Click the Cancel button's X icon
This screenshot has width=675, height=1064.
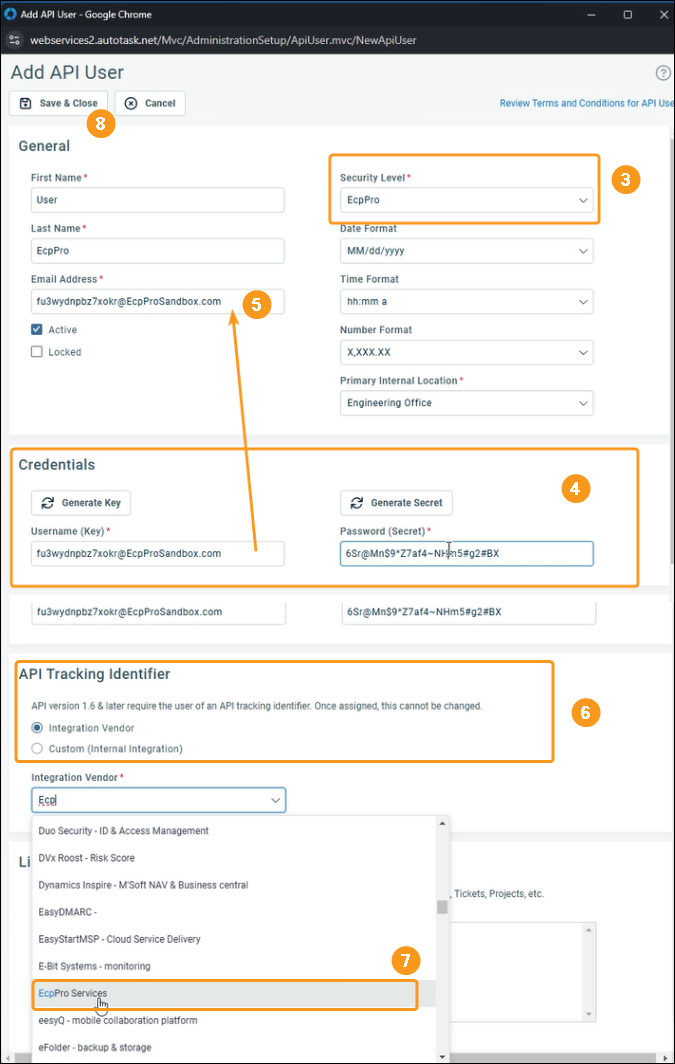point(131,103)
